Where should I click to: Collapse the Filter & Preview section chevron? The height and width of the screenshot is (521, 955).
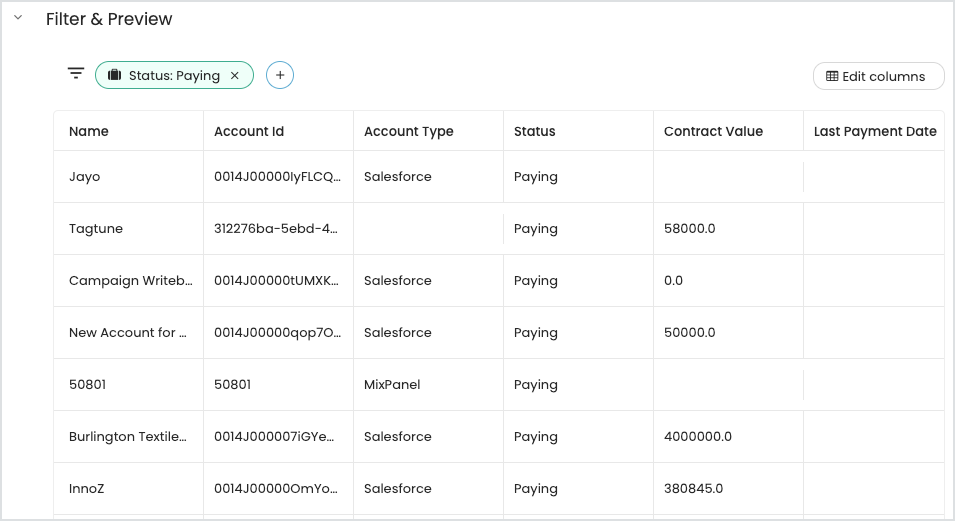pos(18,18)
